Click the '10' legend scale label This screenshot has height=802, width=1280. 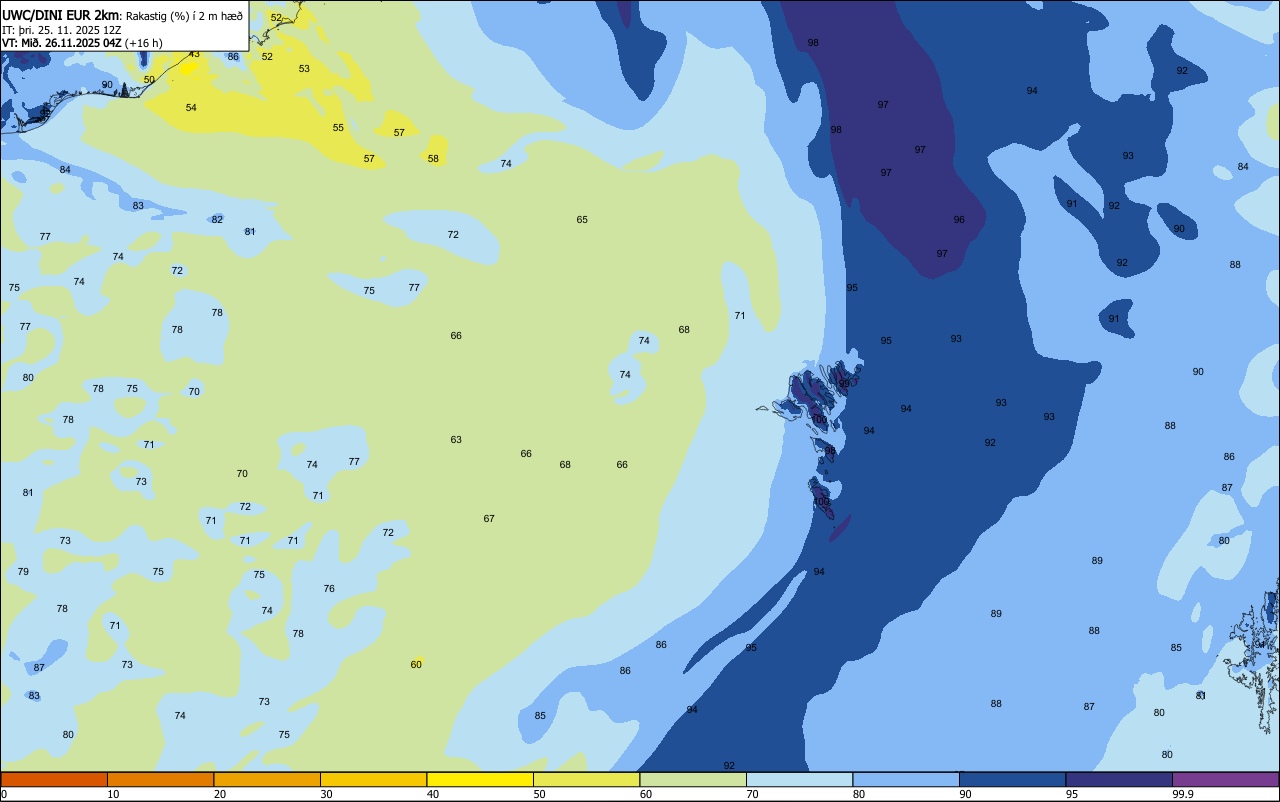pos(113,794)
